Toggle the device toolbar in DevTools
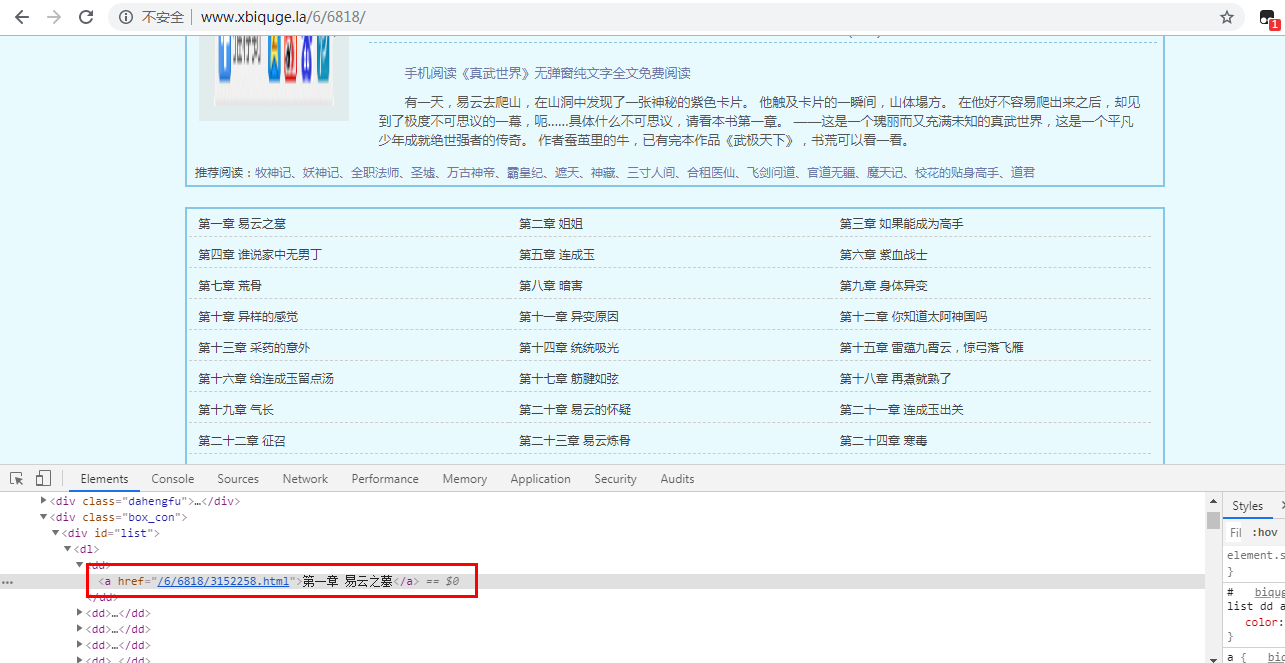 (x=43, y=479)
